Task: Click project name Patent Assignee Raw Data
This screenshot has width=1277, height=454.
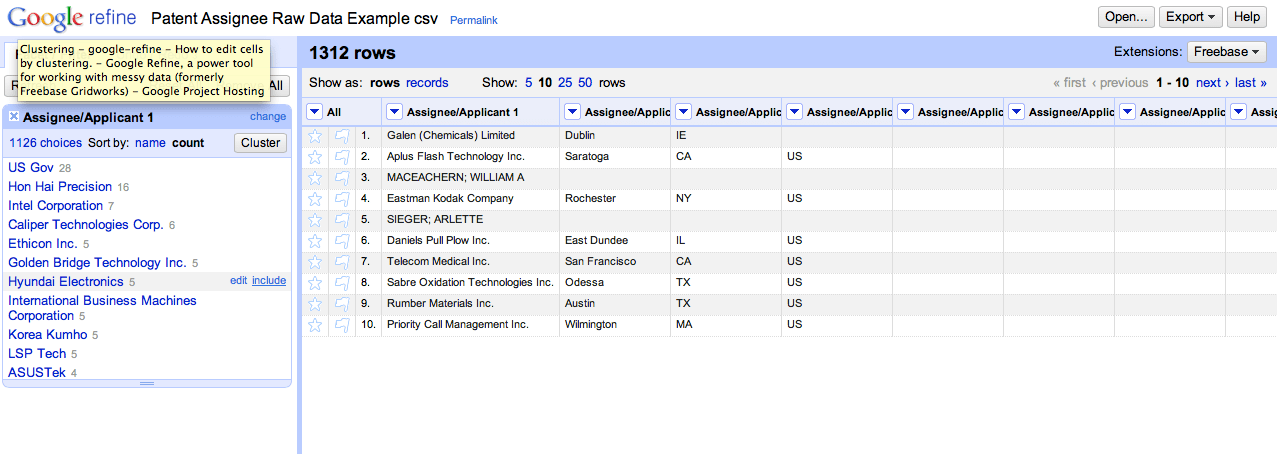Action: coord(294,18)
